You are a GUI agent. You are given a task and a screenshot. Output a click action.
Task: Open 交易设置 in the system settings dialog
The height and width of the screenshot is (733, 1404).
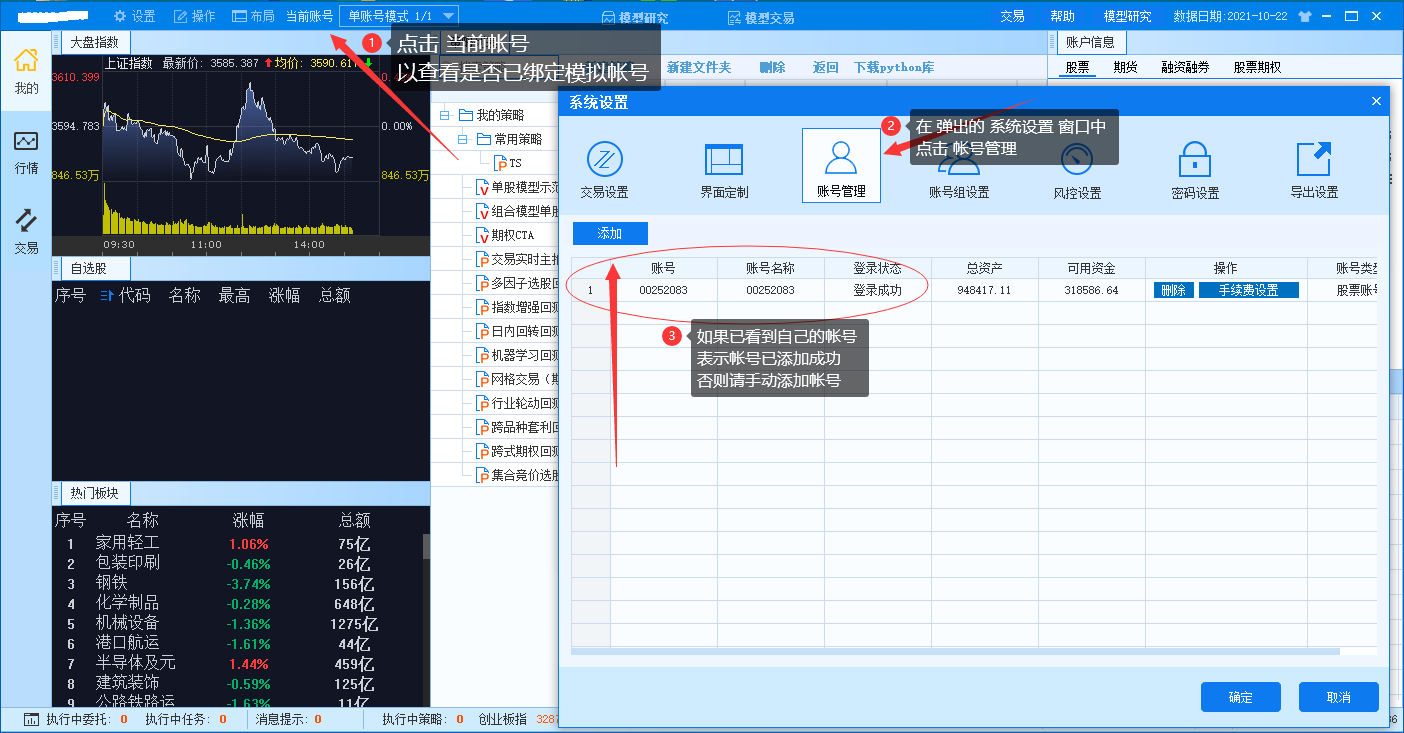[604, 168]
